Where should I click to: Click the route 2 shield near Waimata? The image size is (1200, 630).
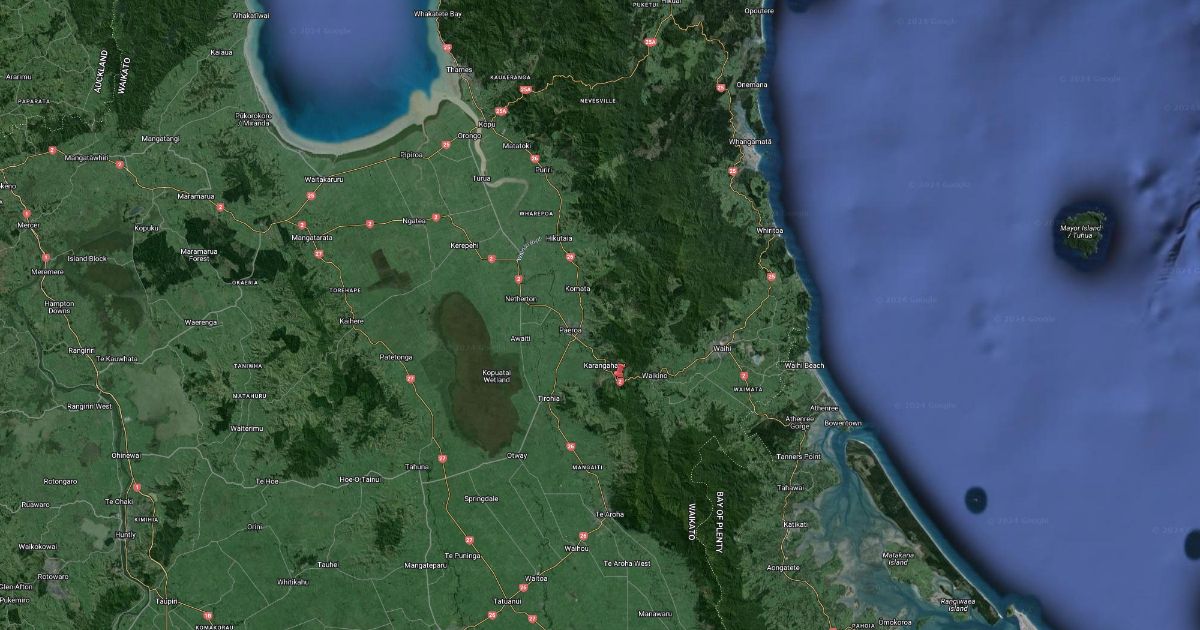(x=743, y=375)
